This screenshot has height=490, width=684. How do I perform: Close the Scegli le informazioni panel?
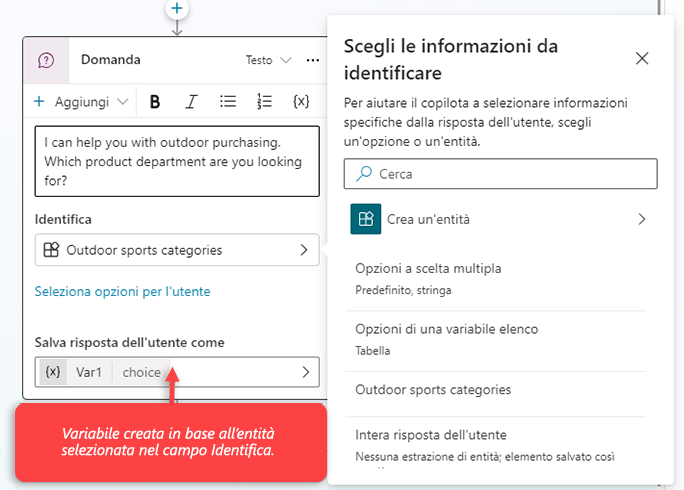[642, 58]
